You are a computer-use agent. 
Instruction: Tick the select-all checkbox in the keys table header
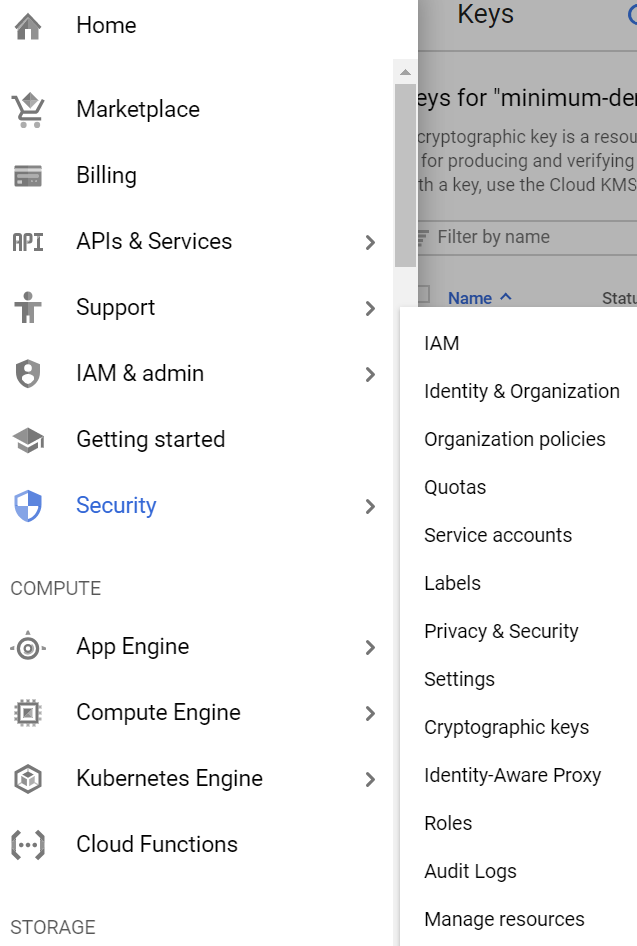(x=423, y=294)
